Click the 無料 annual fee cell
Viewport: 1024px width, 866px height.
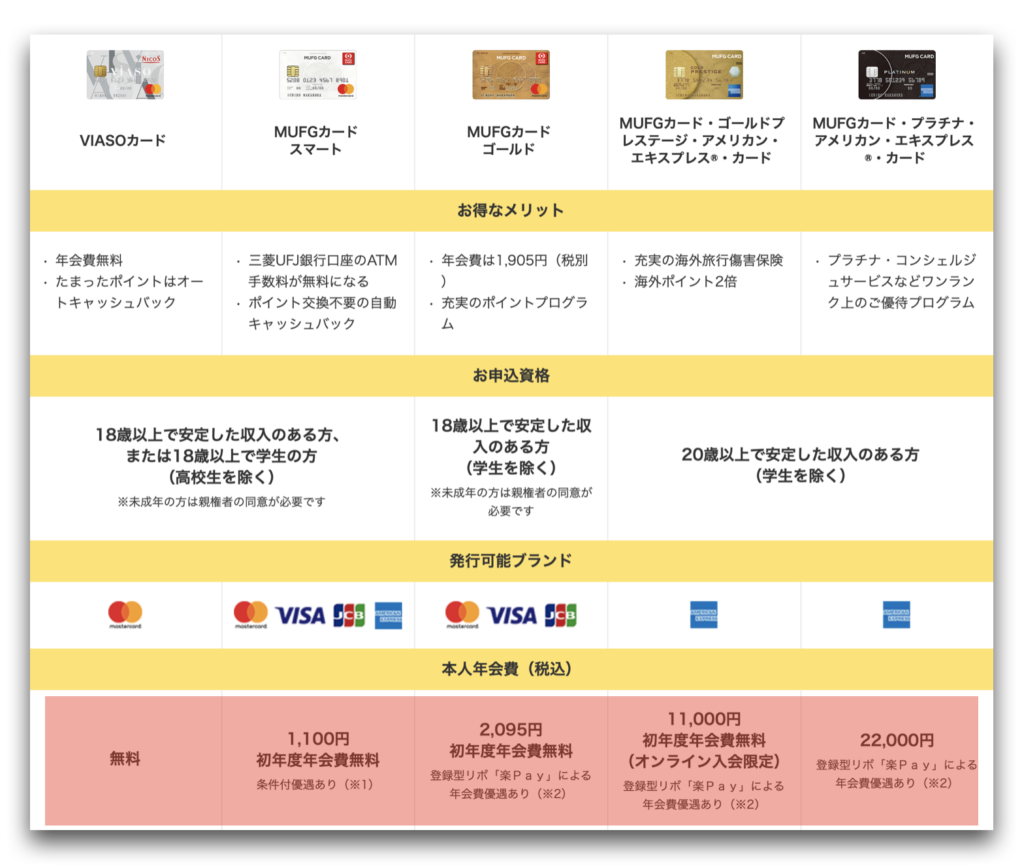tap(125, 759)
